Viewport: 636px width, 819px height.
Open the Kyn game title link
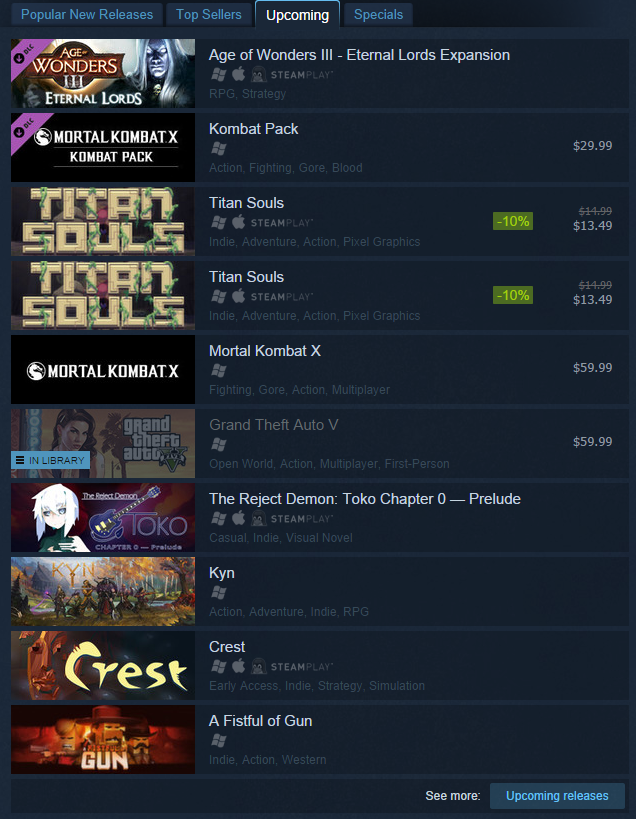(221, 573)
